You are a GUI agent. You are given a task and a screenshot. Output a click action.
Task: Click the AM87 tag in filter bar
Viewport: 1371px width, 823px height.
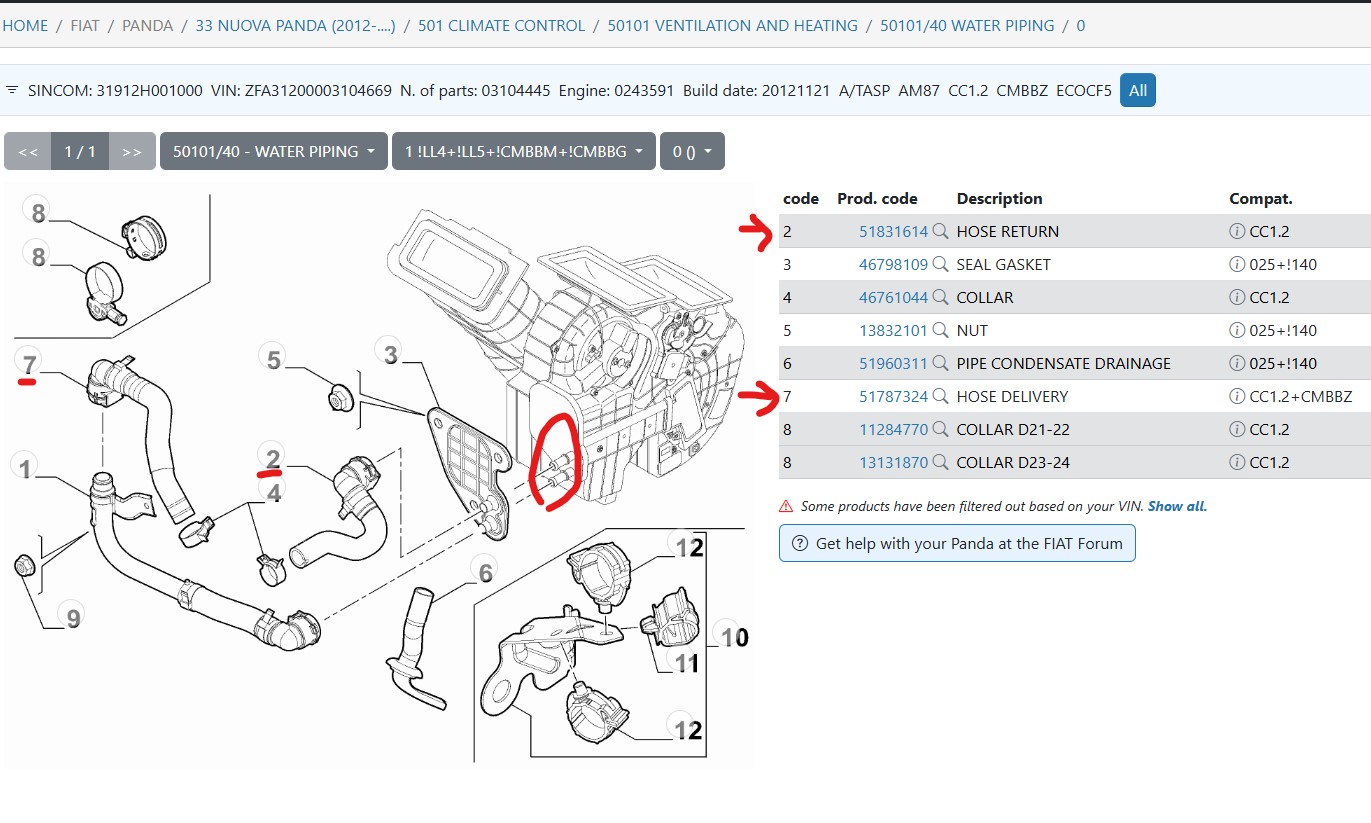pos(919,90)
